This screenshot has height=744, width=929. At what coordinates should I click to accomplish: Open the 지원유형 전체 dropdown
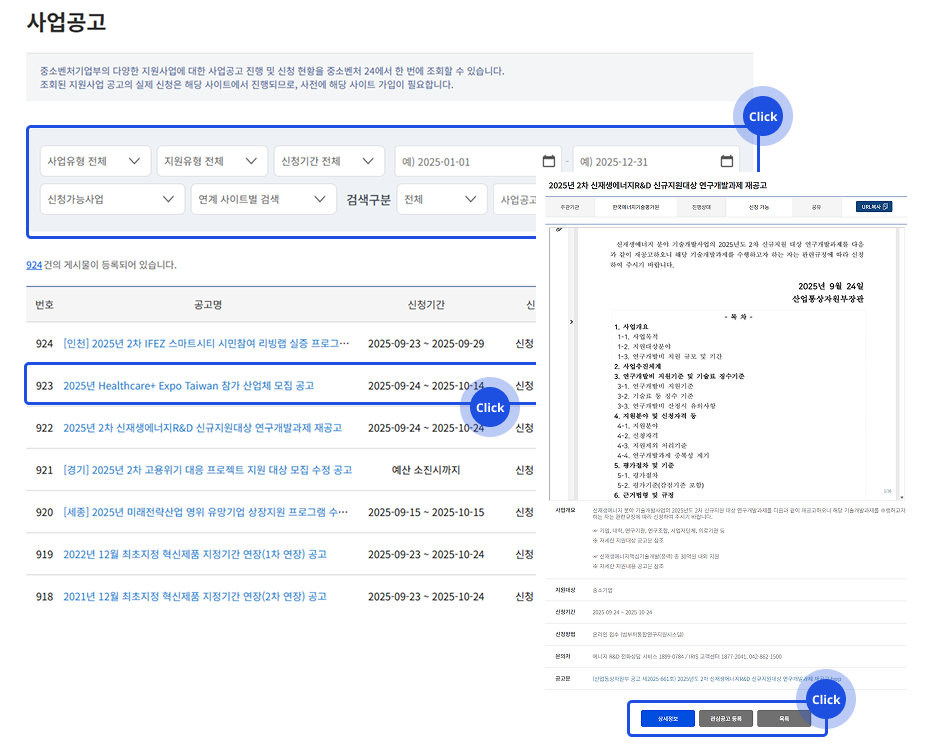tap(212, 161)
